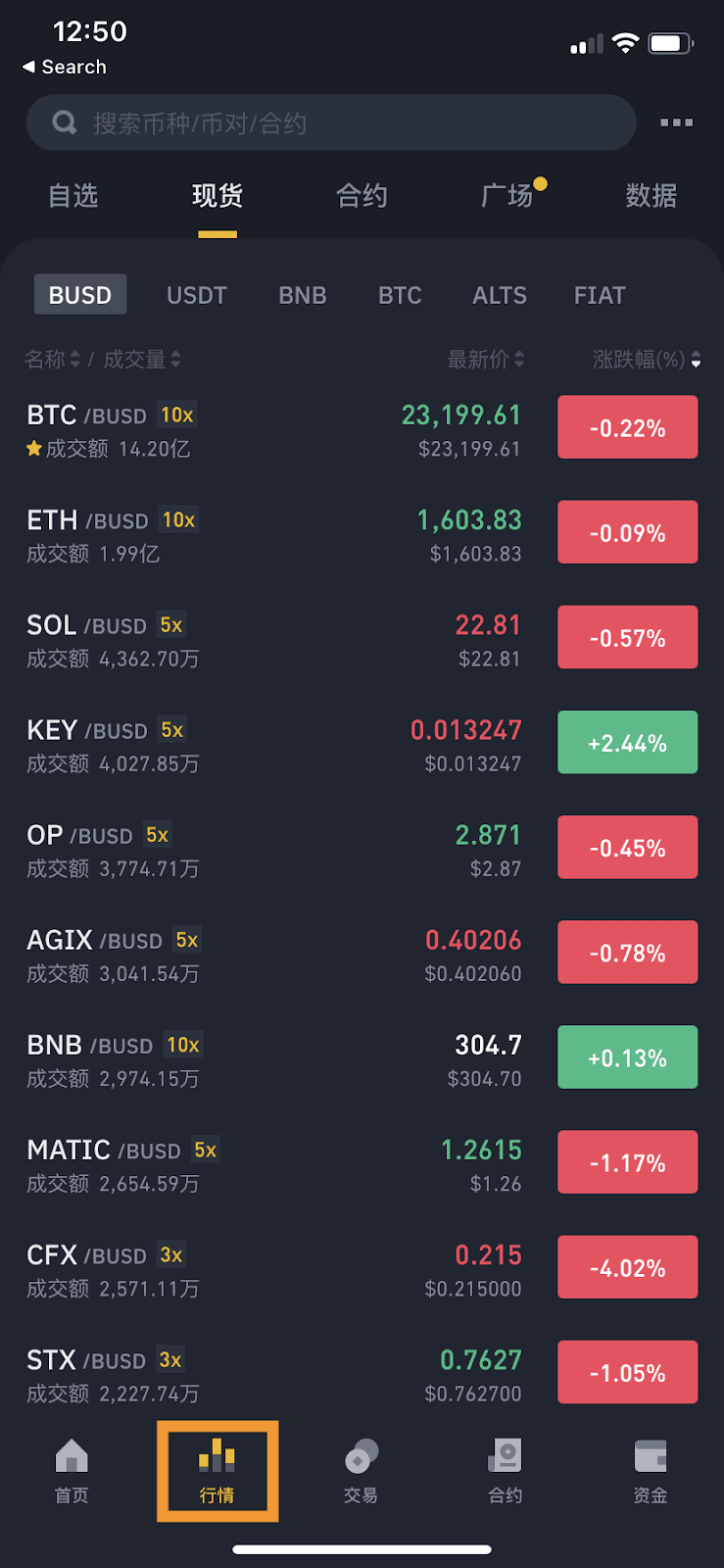Image resolution: width=724 pixels, height=1568 pixels.
Task: Open the 交易 trade icon
Action: coord(361,1457)
